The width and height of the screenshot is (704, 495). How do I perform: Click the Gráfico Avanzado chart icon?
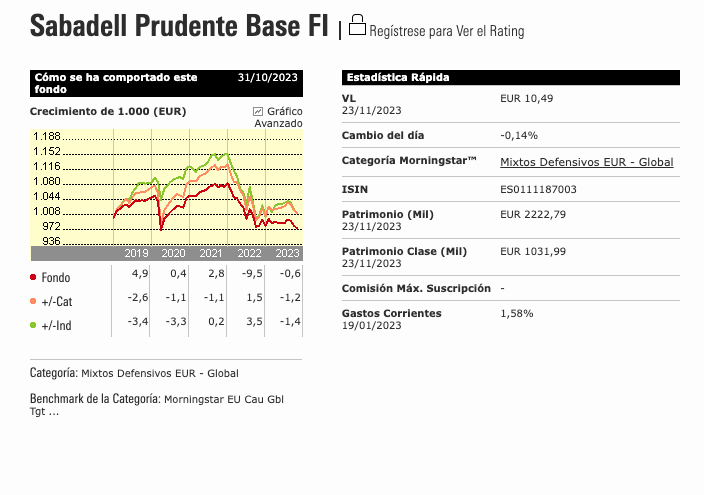(x=258, y=111)
